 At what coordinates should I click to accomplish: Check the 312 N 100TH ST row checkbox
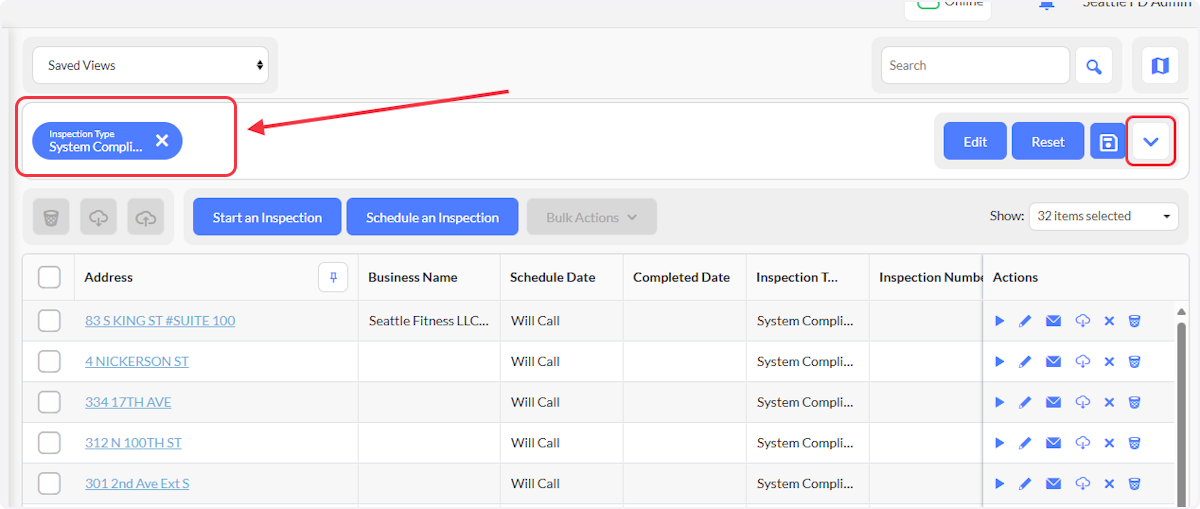pos(49,443)
